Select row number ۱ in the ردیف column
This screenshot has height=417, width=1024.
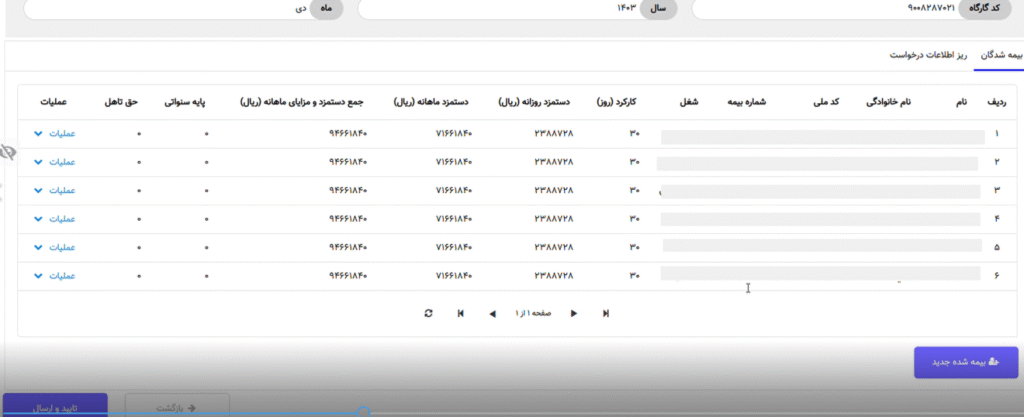point(997,134)
